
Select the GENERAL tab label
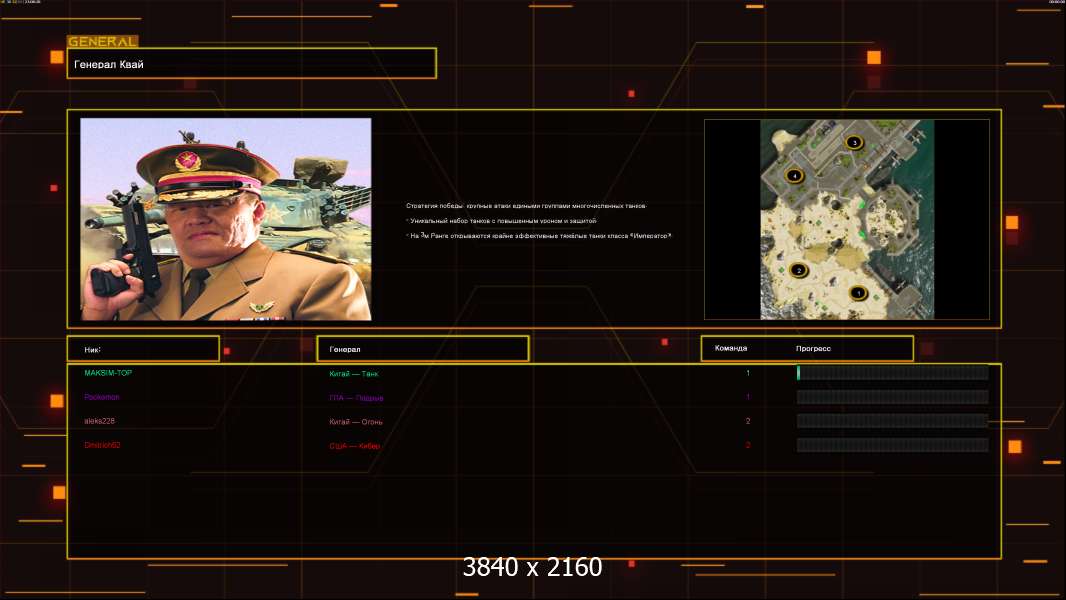102,42
